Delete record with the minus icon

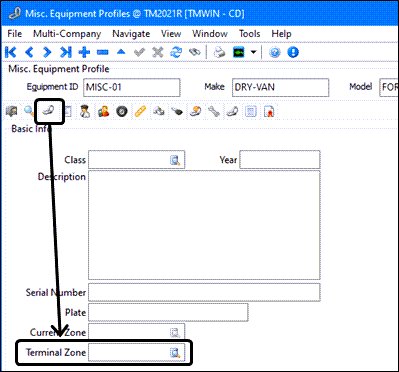coord(102,53)
